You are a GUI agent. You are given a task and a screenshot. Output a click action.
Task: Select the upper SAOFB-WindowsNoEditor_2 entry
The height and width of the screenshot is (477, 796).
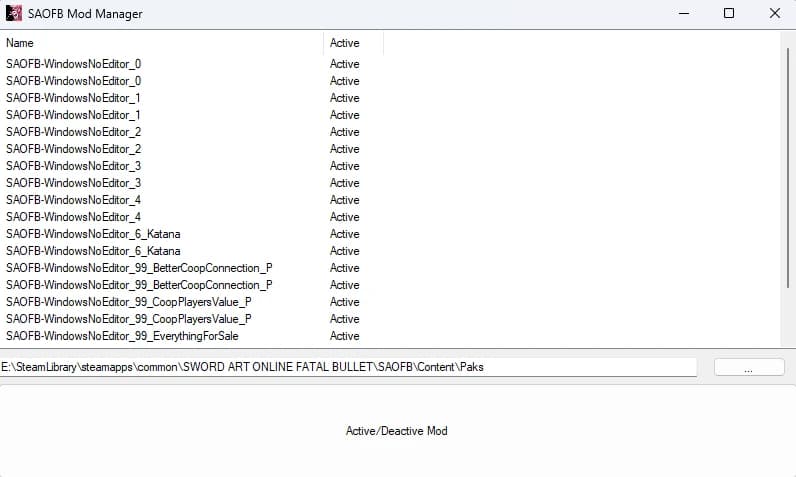(x=74, y=132)
